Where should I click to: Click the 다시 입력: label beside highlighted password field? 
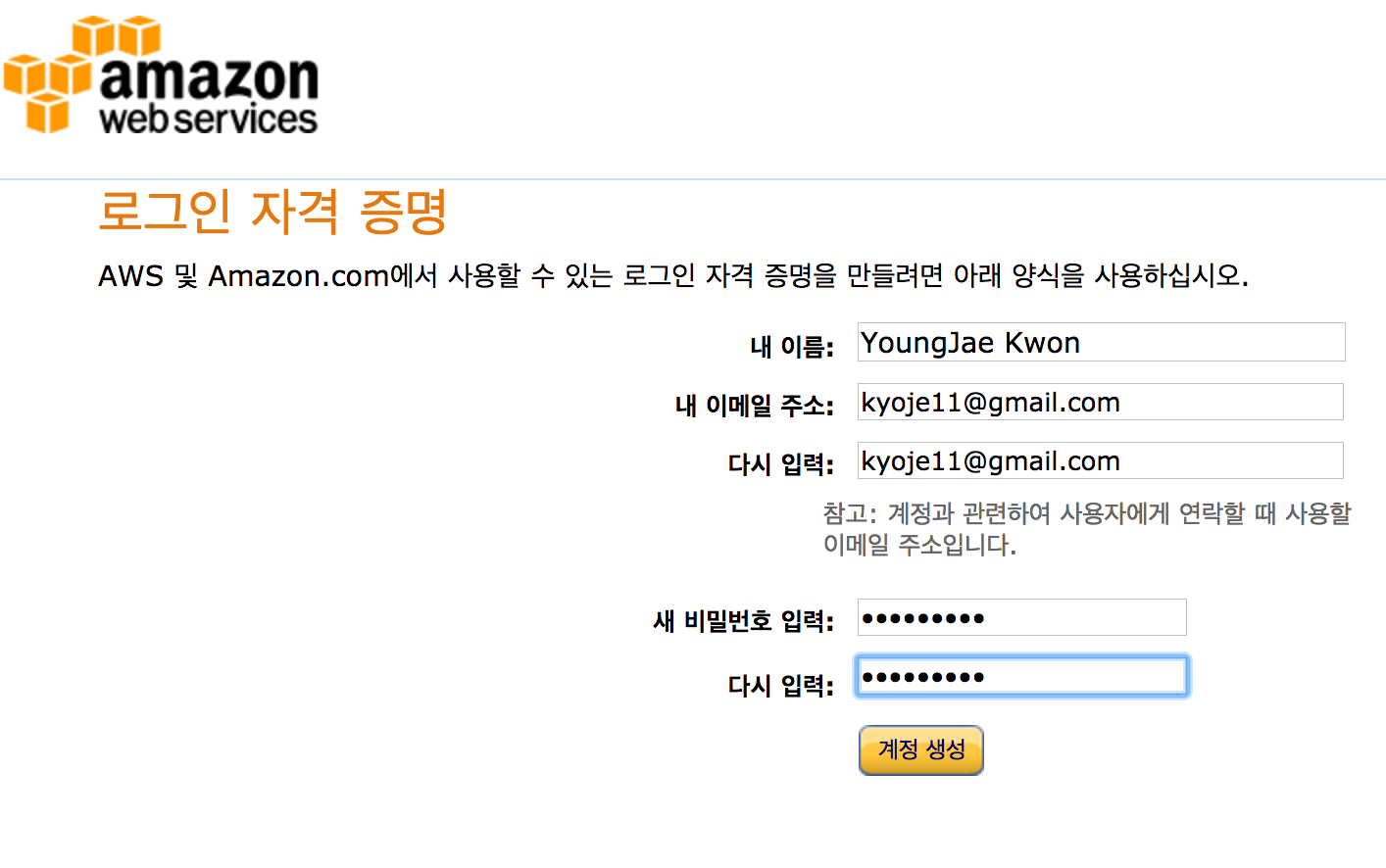[x=781, y=685]
